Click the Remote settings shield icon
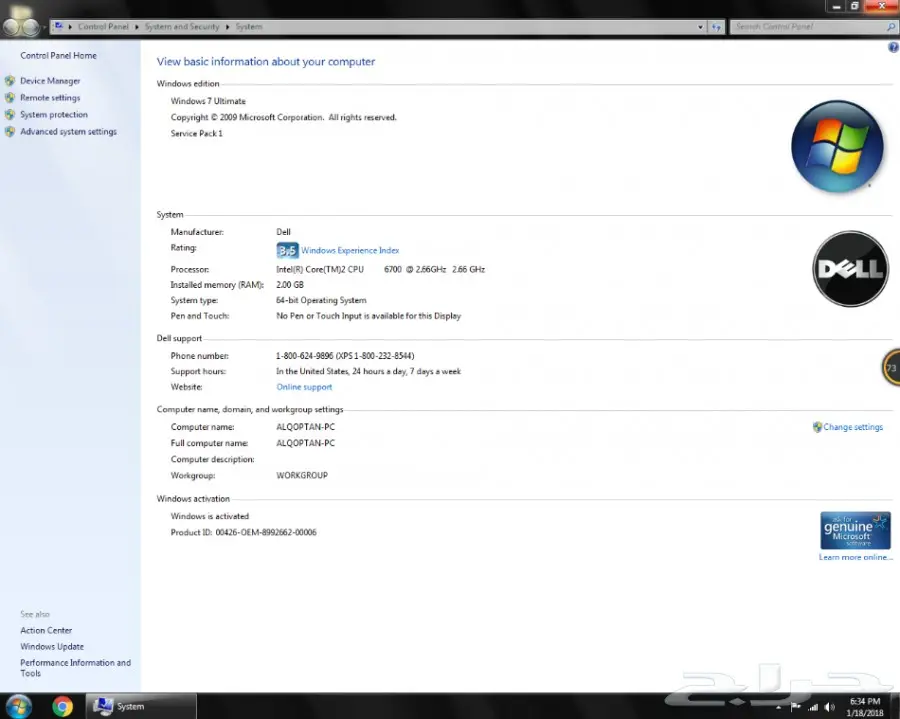Image resolution: width=900 pixels, height=719 pixels. coord(10,98)
